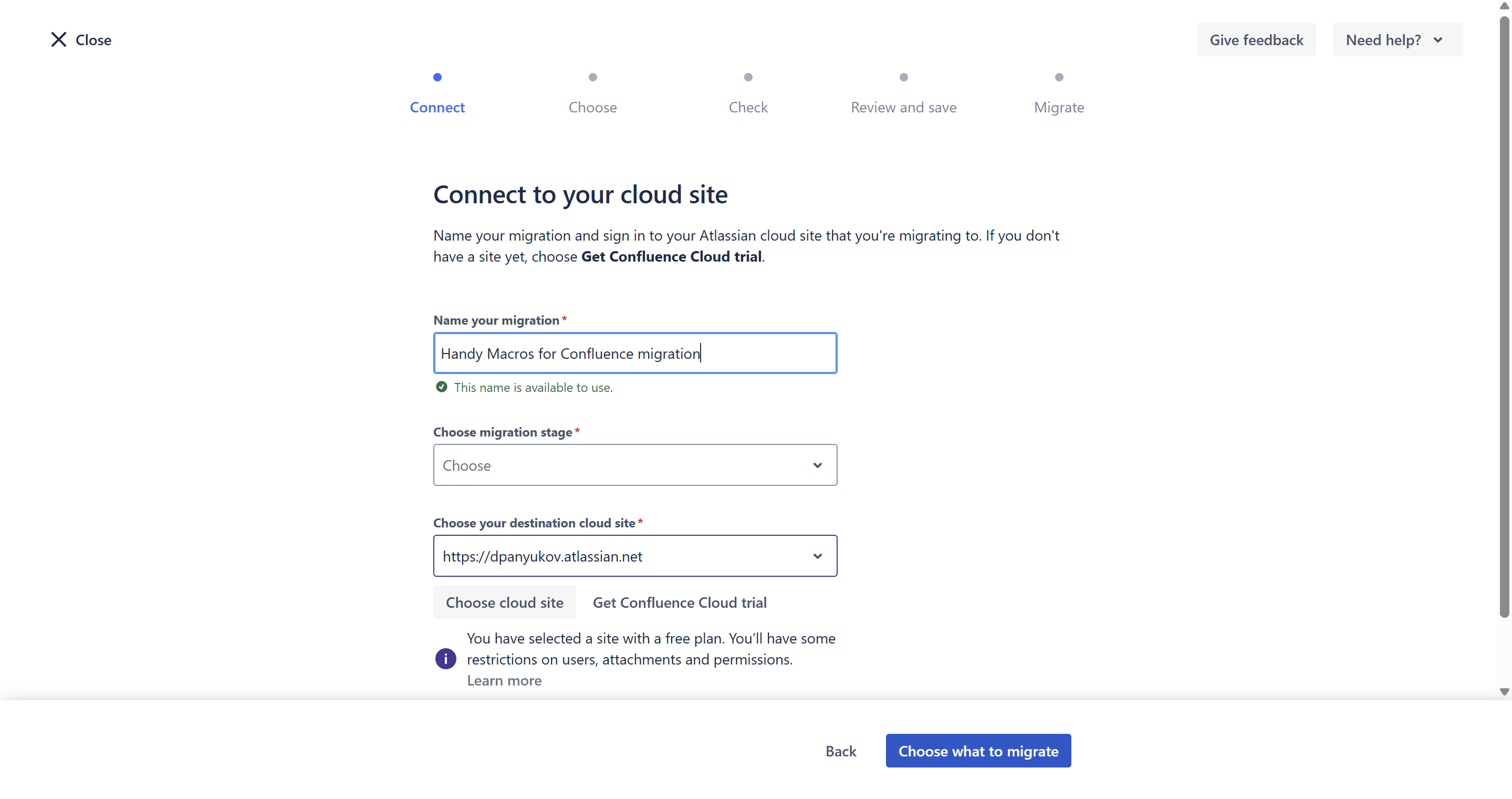Click the Check step dot indicator
Viewport: 1512px width, 799px height.
pos(748,77)
